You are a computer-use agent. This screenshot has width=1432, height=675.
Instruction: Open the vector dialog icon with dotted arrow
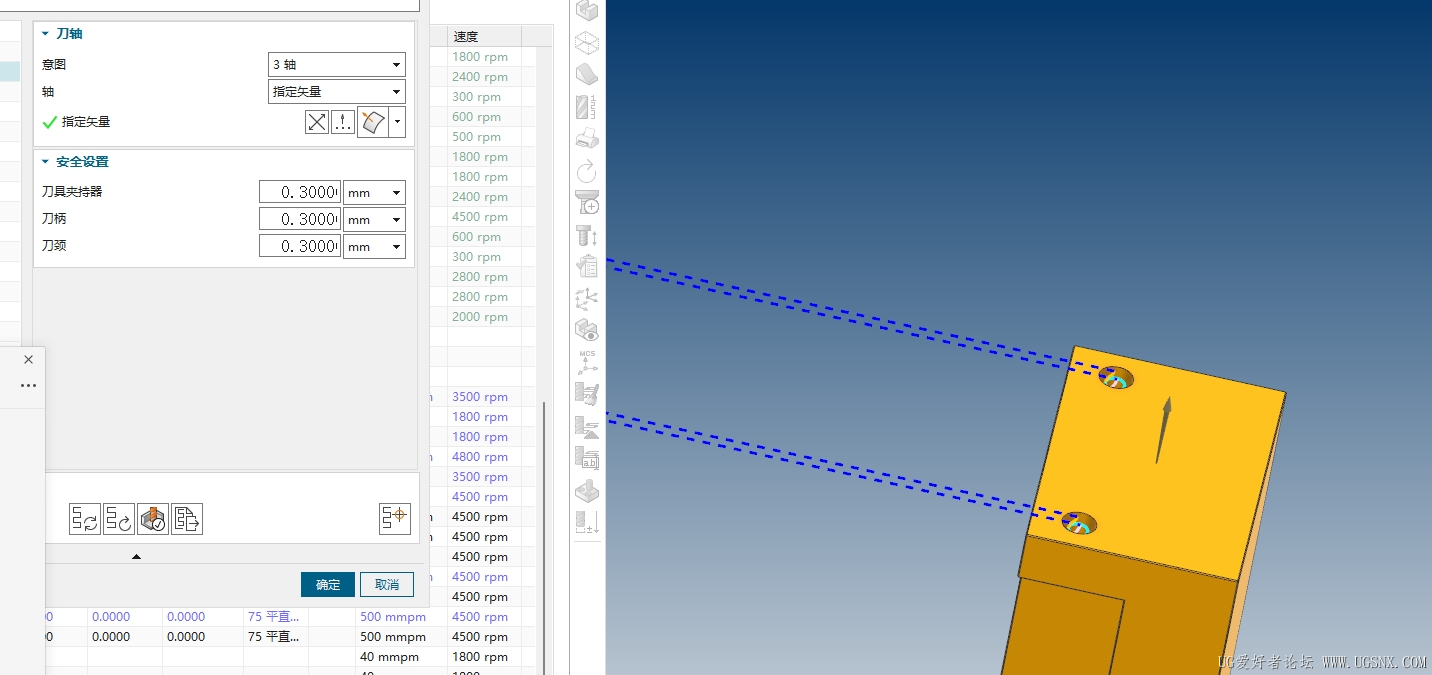[x=343, y=122]
